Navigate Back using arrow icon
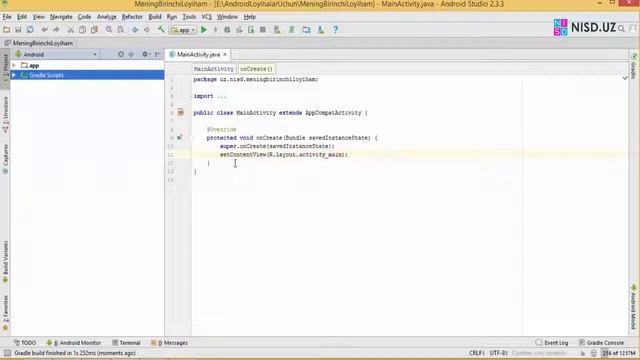This screenshot has width=640, height=360. [135, 30]
